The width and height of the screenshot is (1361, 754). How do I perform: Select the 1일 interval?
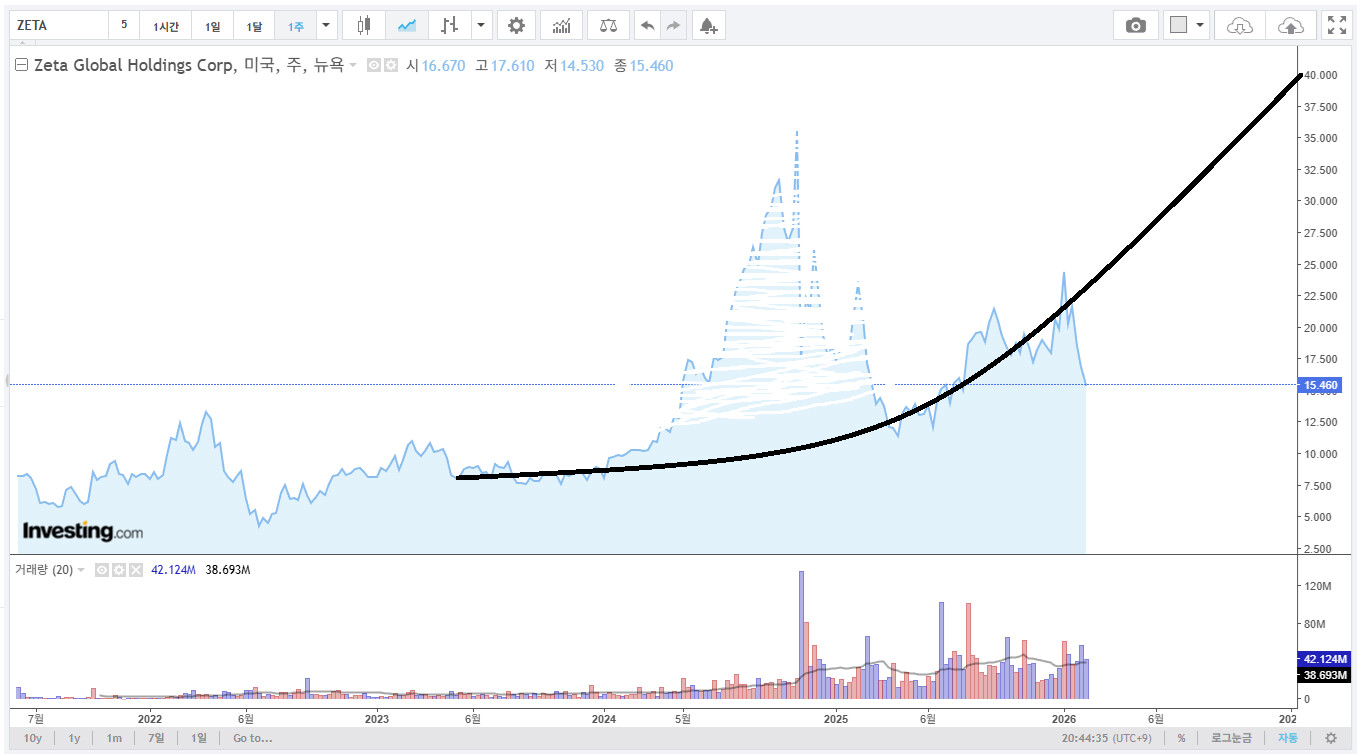tap(213, 25)
